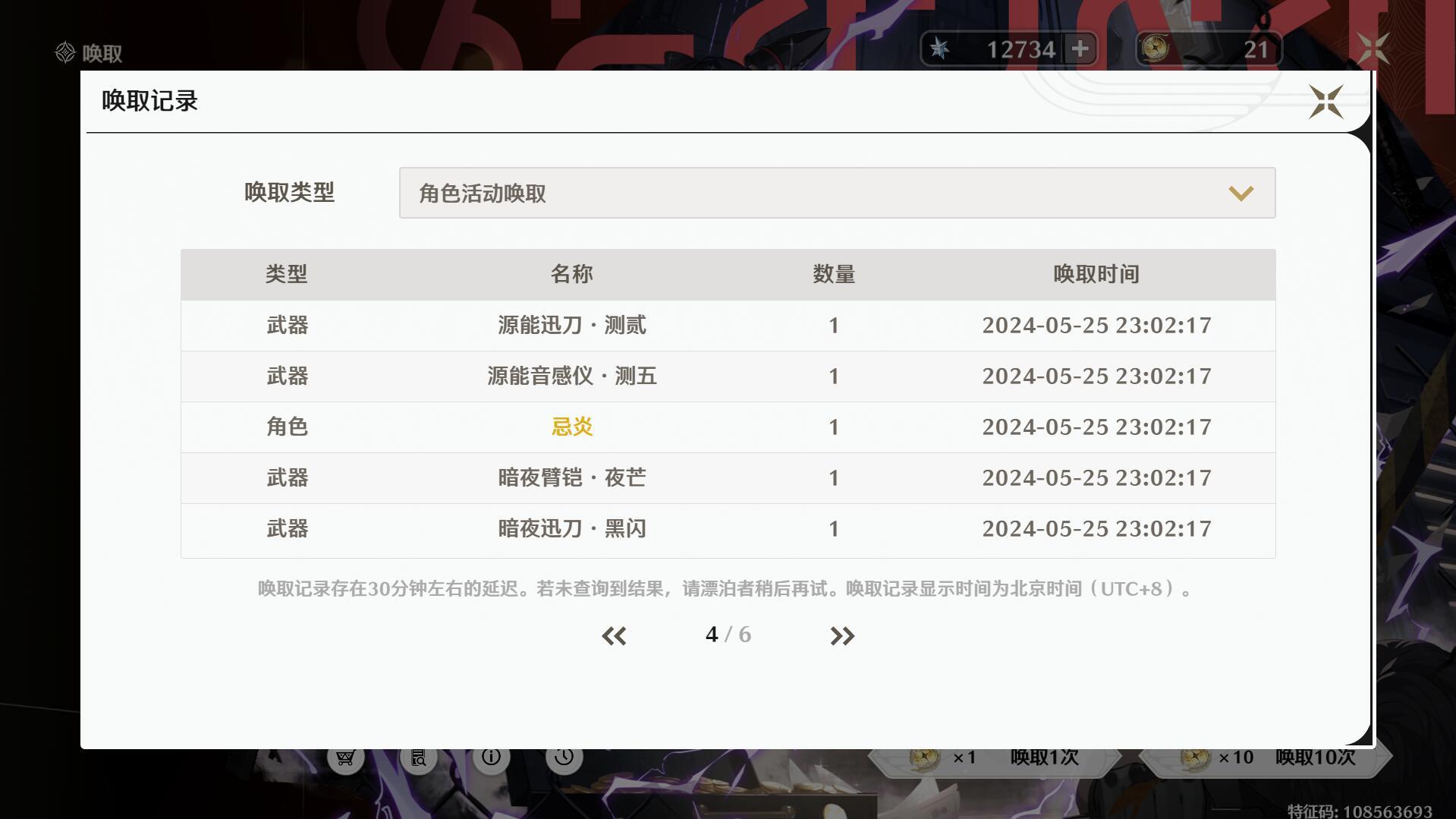Screen dimensions: 1456x819
Task: Click 武器 type in the 暗夜臂铠・夜芒 row
Action: tap(287, 478)
